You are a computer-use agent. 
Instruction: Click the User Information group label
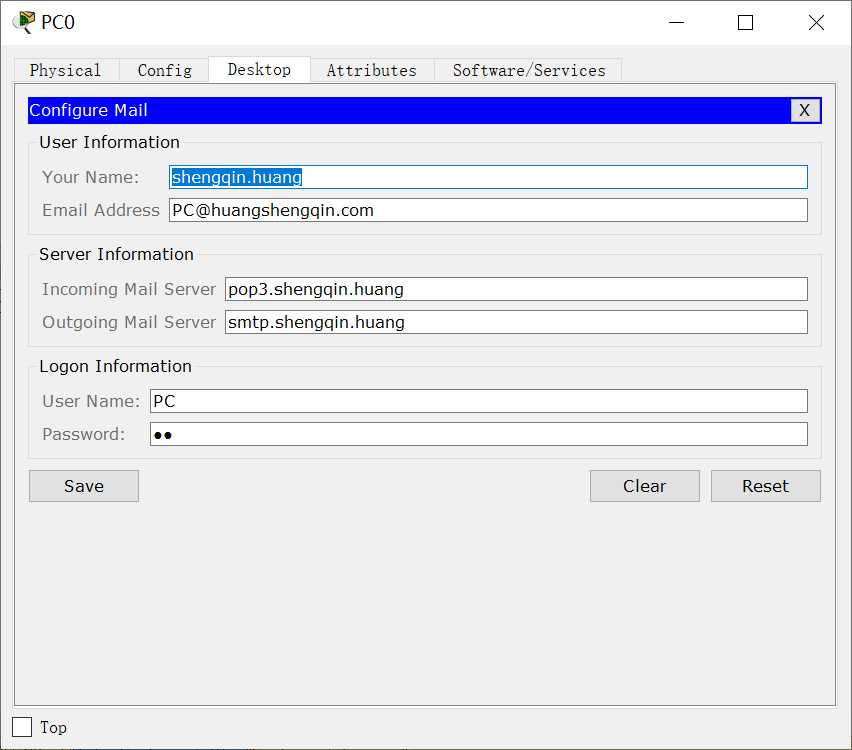(x=109, y=142)
